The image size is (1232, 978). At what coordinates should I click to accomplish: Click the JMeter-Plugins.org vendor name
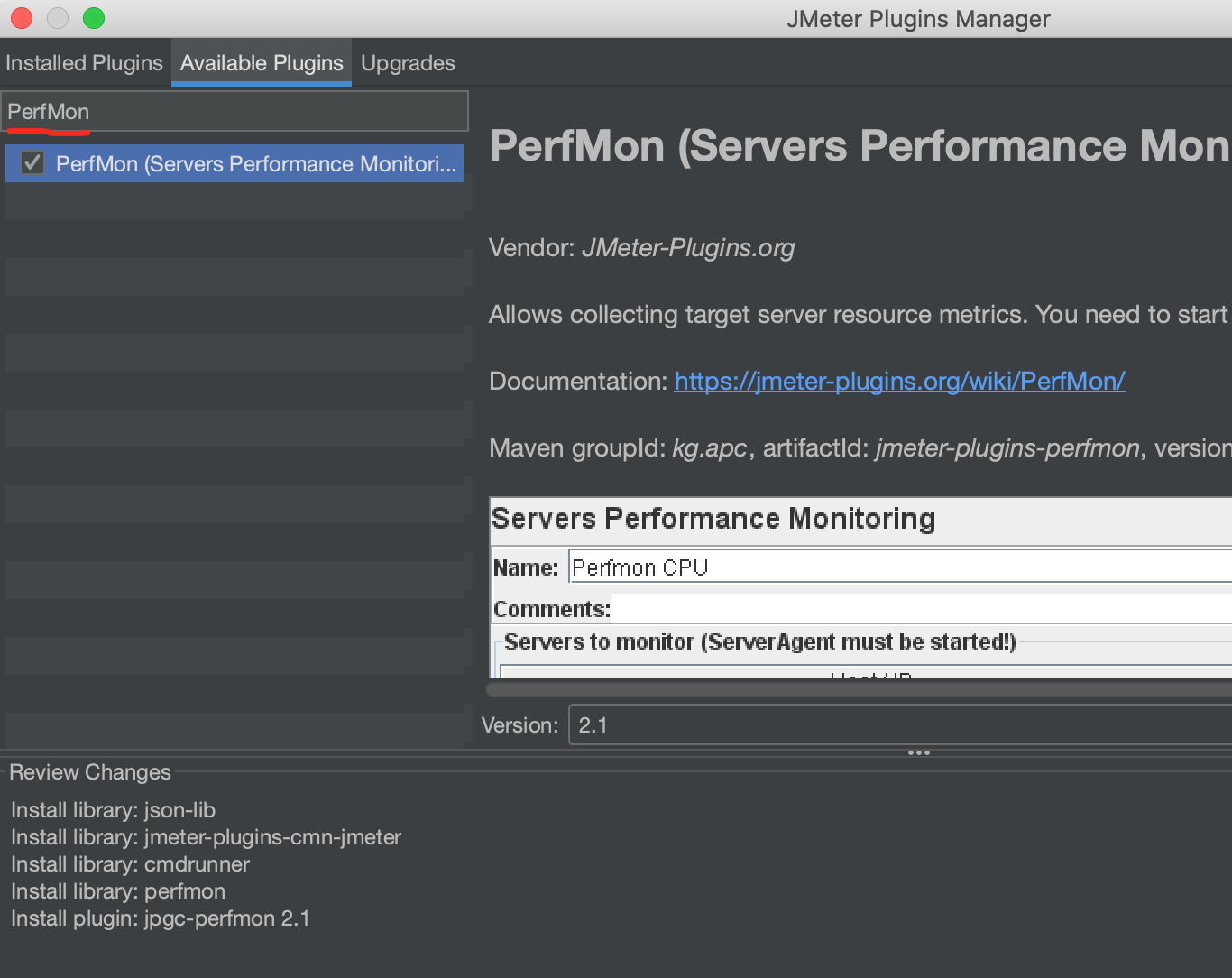[688, 248]
